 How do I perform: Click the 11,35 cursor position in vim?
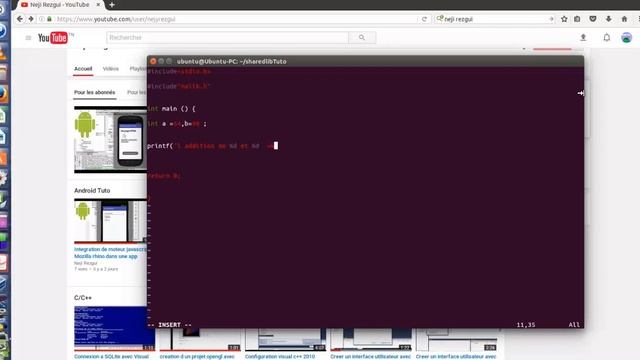tap(526, 325)
